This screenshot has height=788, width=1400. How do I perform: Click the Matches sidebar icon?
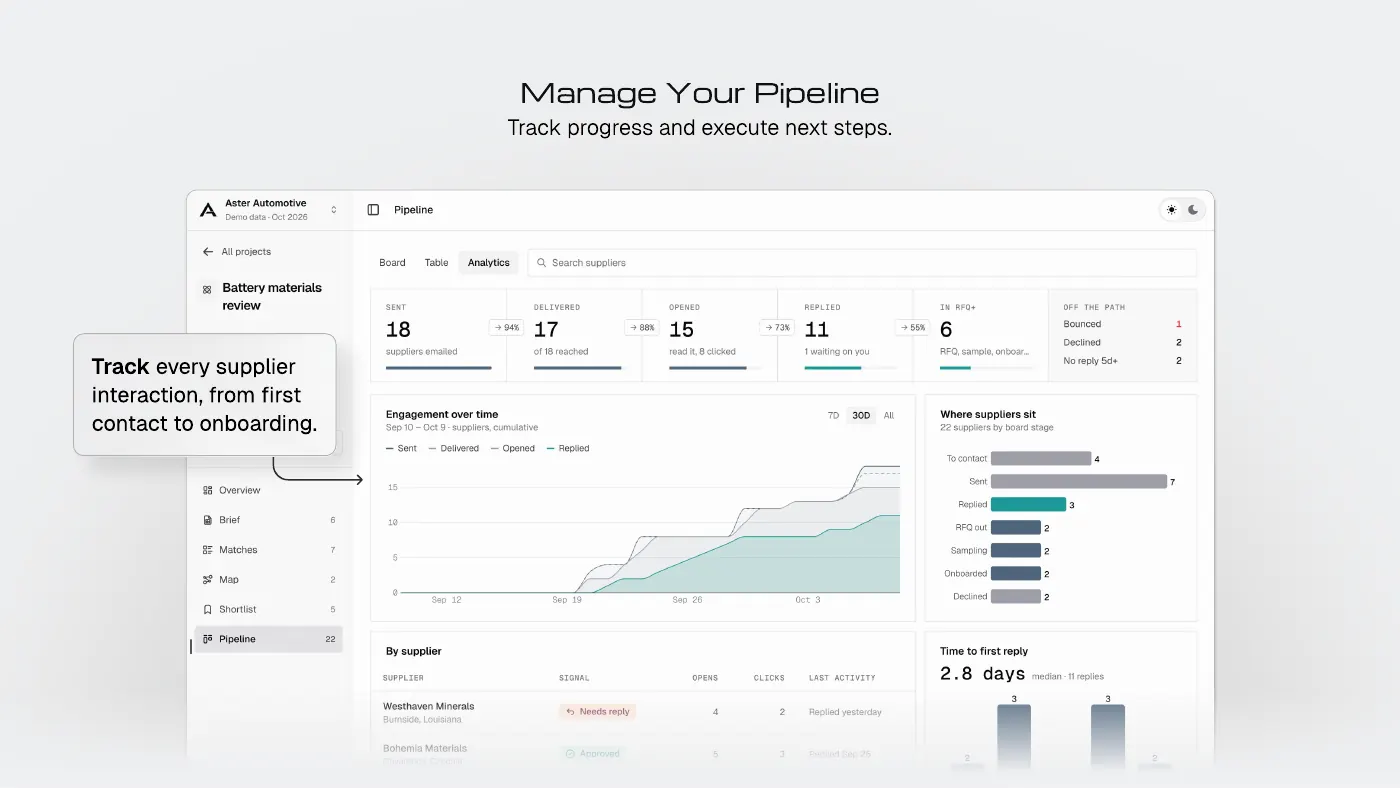pyautogui.click(x=208, y=550)
